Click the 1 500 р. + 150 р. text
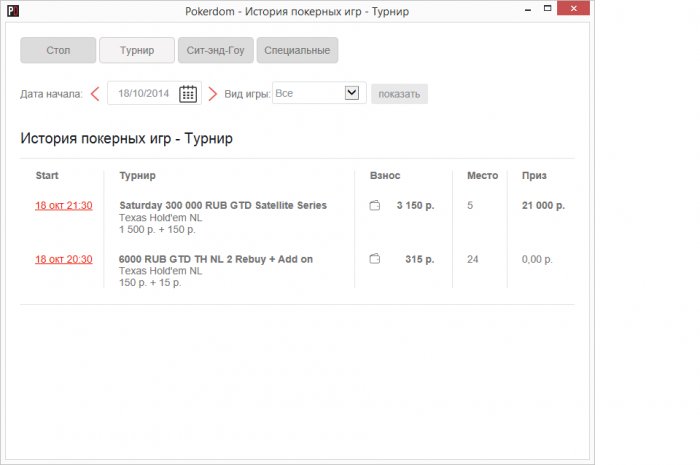The width and height of the screenshot is (700, 465). (157, 229)
